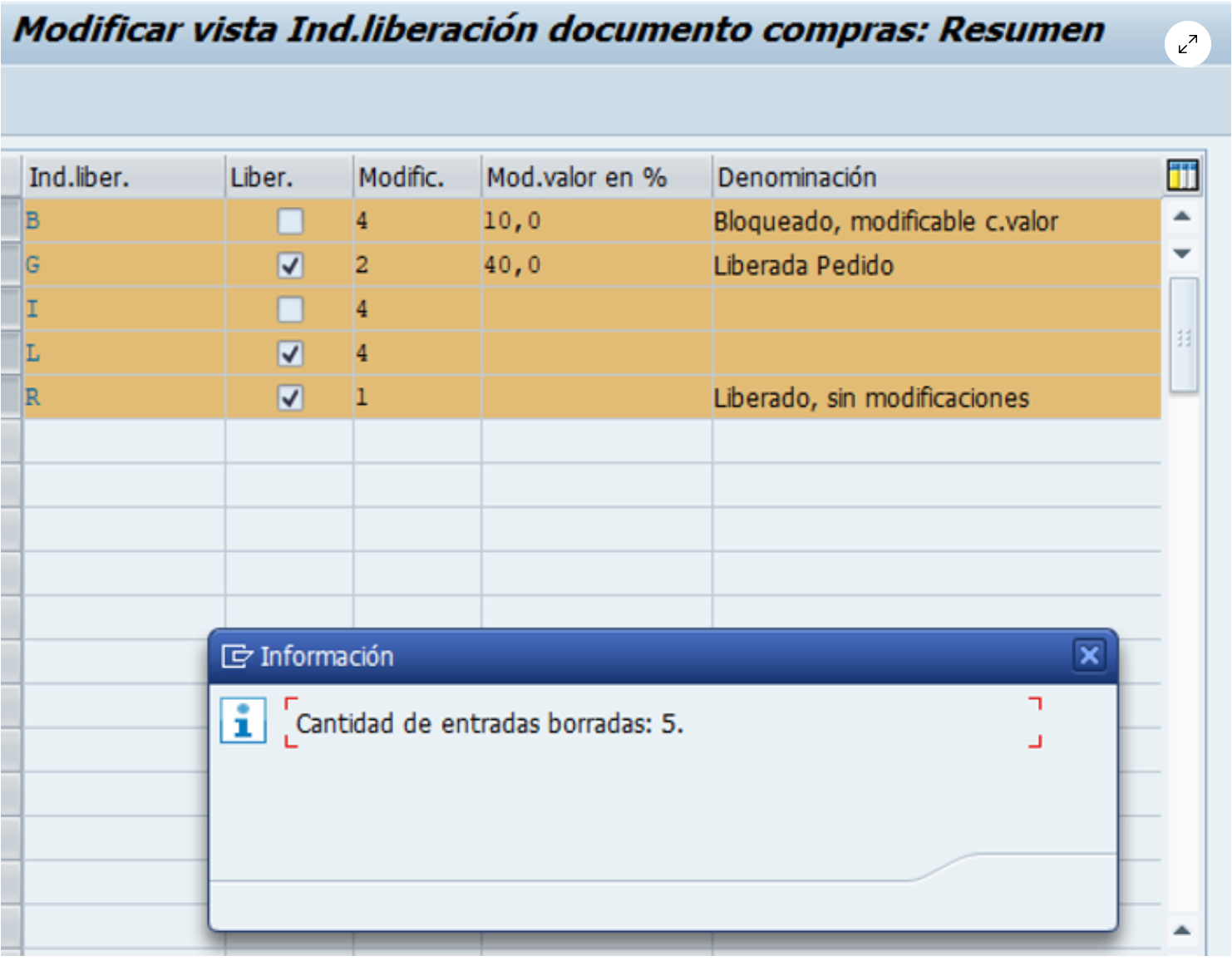
Task: Enable the Liber. checkbox for row I
Action: click(x=290, y=309)
